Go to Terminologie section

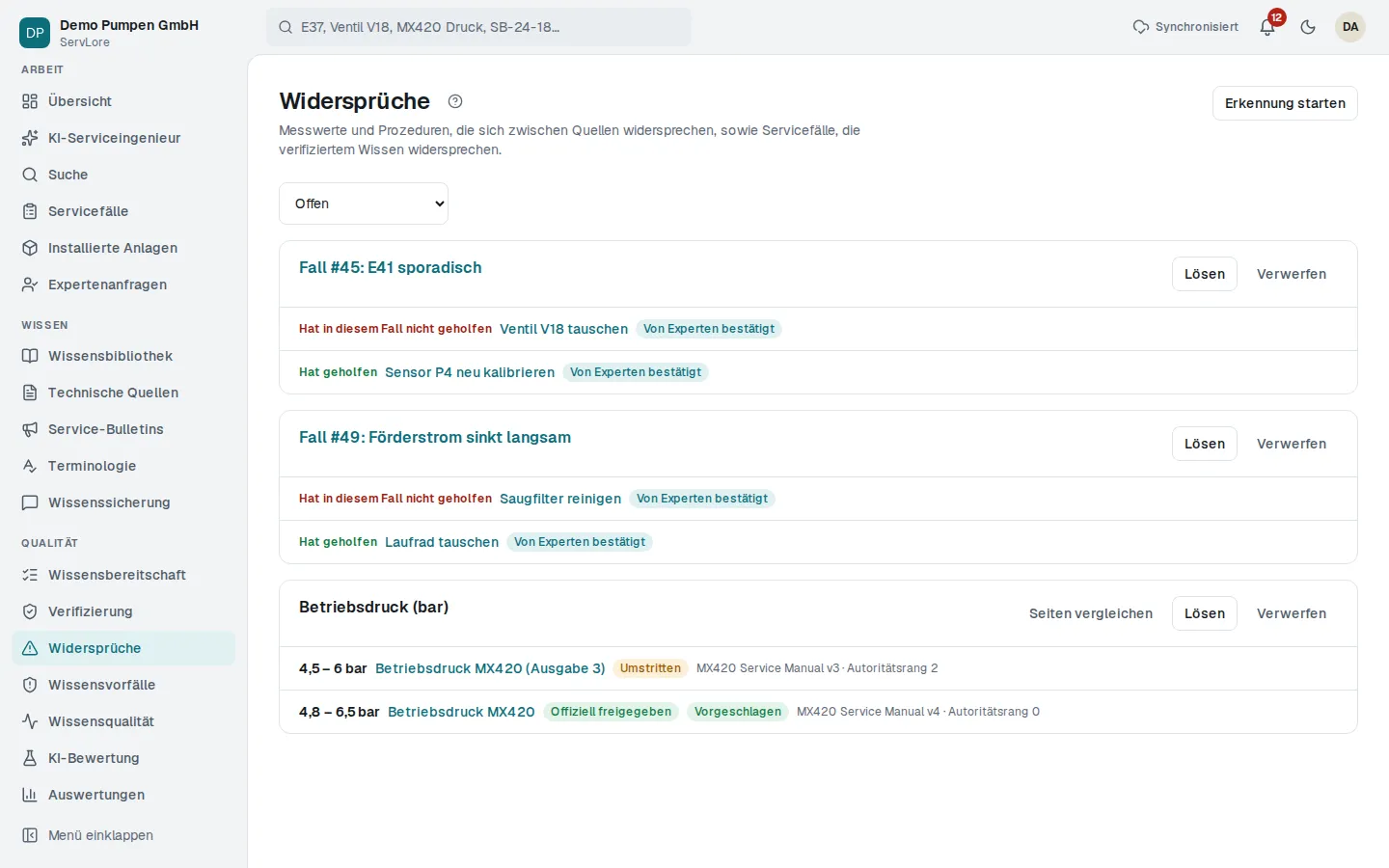click(x=123, y=466)
